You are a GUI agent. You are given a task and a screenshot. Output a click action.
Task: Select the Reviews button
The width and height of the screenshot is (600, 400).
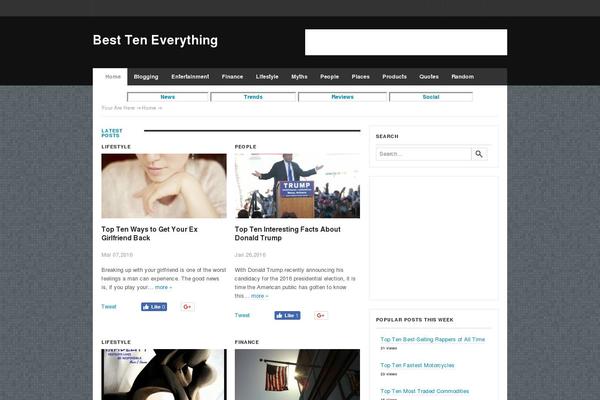pyautogui.click(x=342, y=97)
